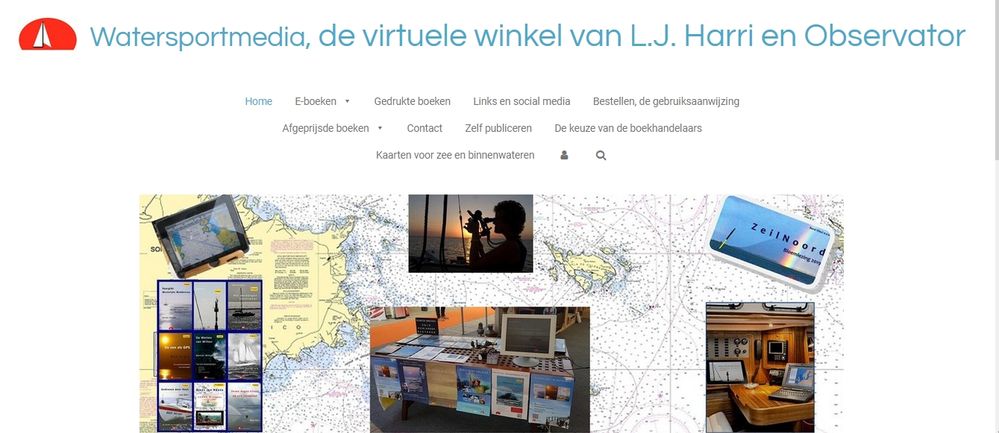Visit the Zelf publiceren page

498,128
